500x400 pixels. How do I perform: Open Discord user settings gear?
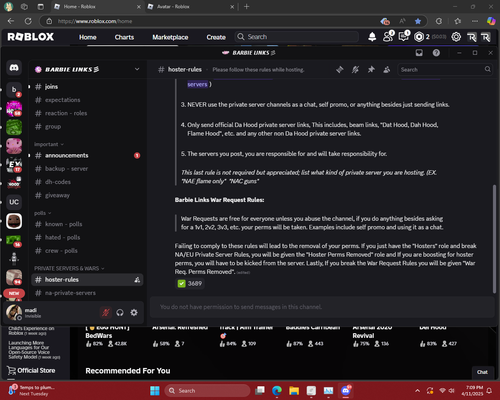(134, 312)
